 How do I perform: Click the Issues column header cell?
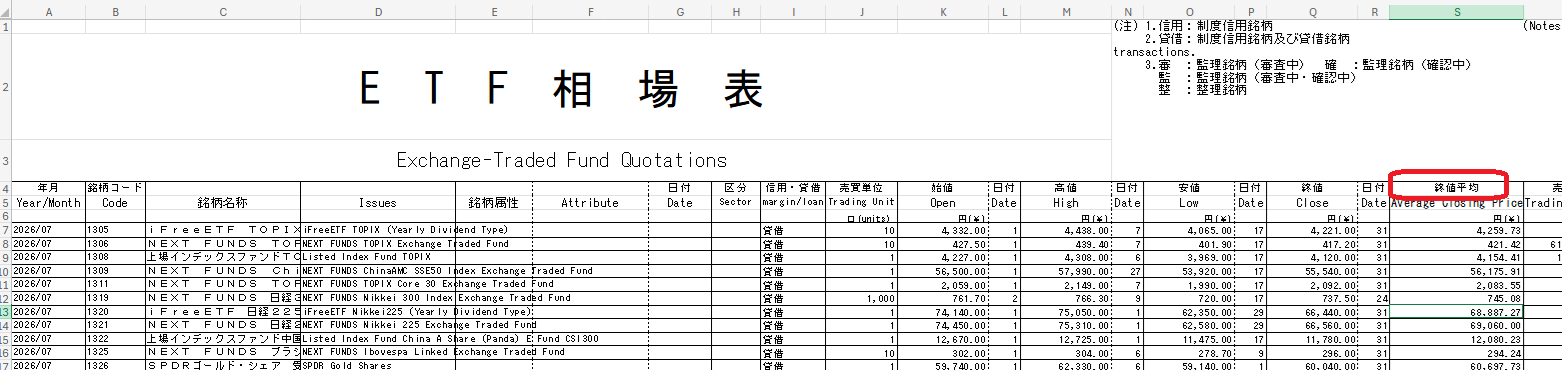[377, 202]
